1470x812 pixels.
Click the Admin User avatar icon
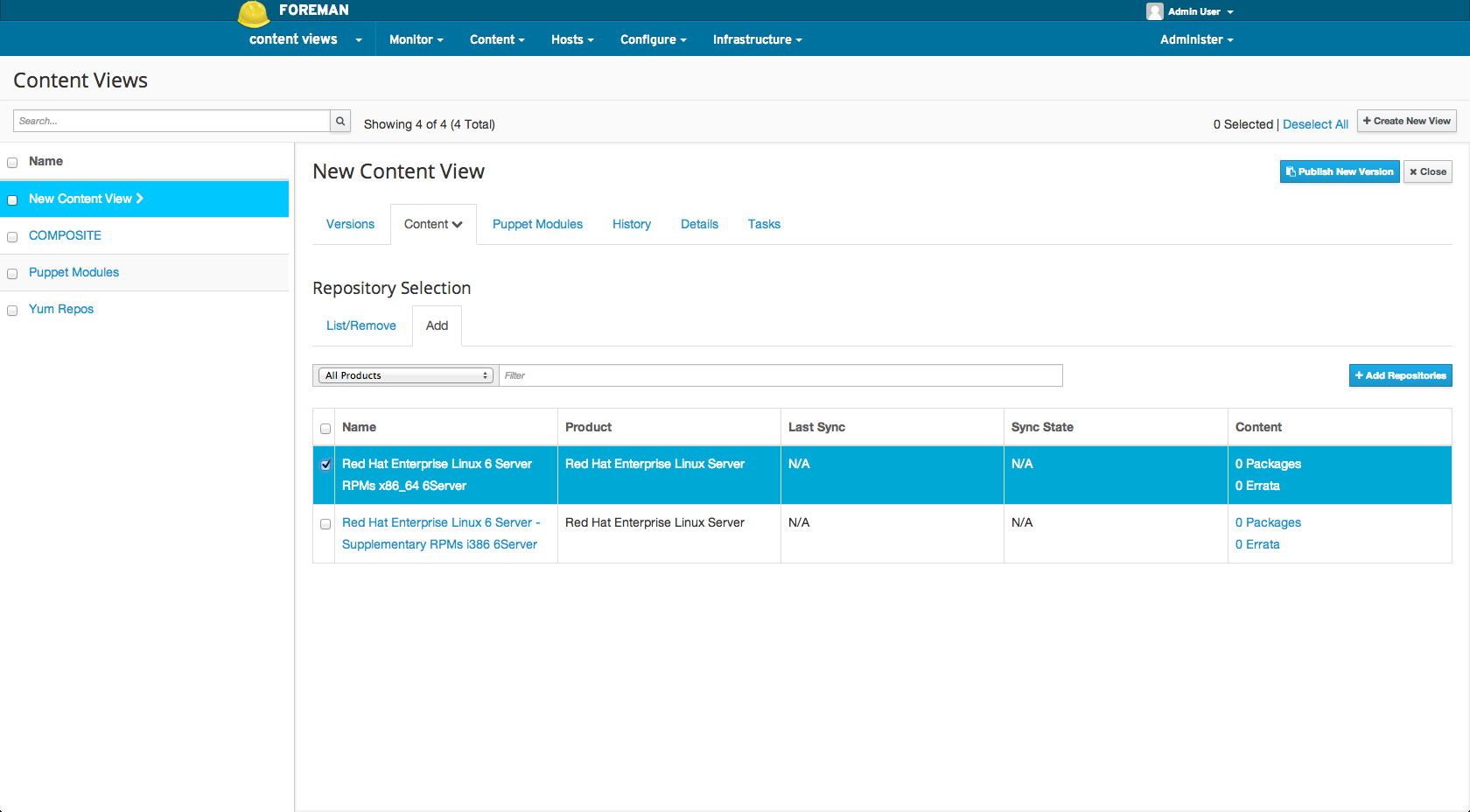click(1155, 11)
